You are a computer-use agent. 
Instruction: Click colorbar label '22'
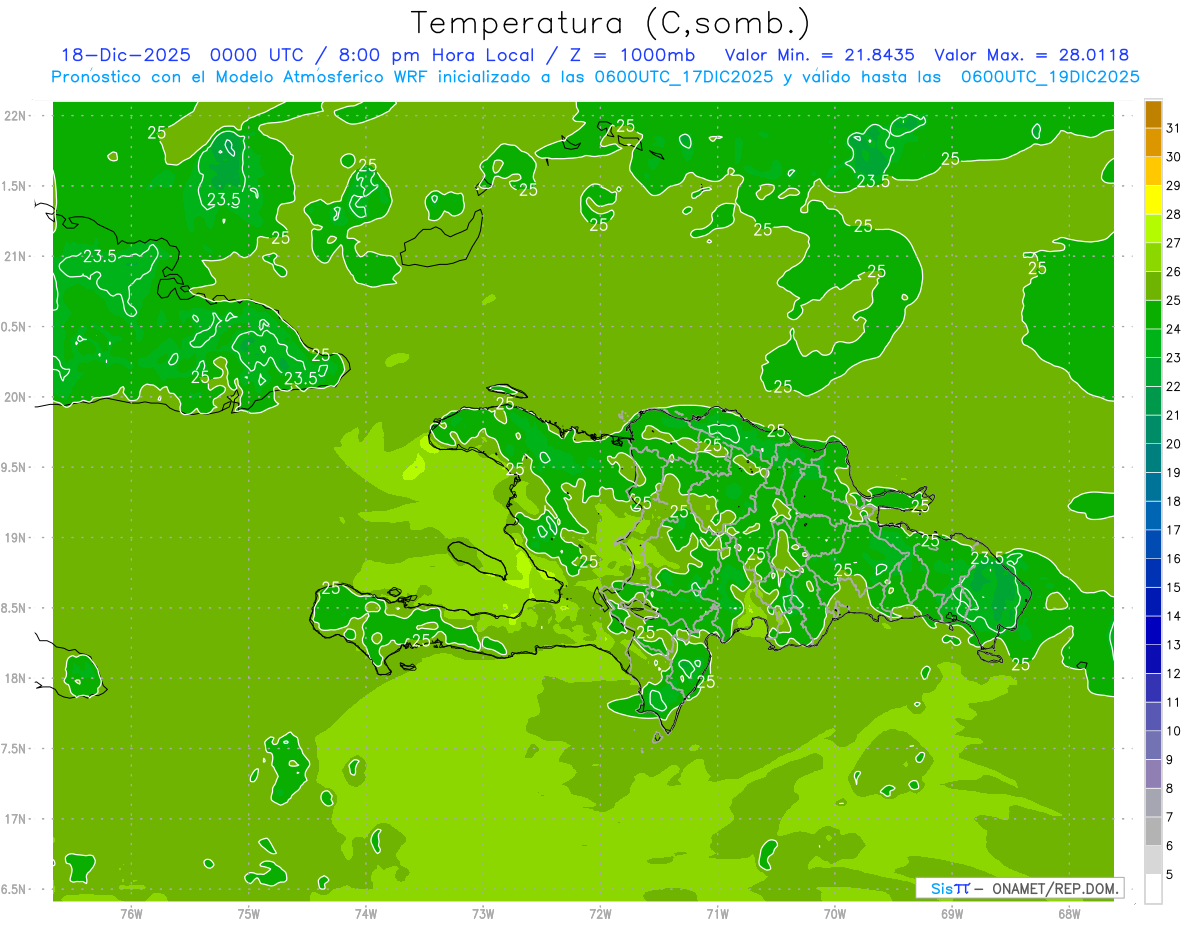point(1174,387)
